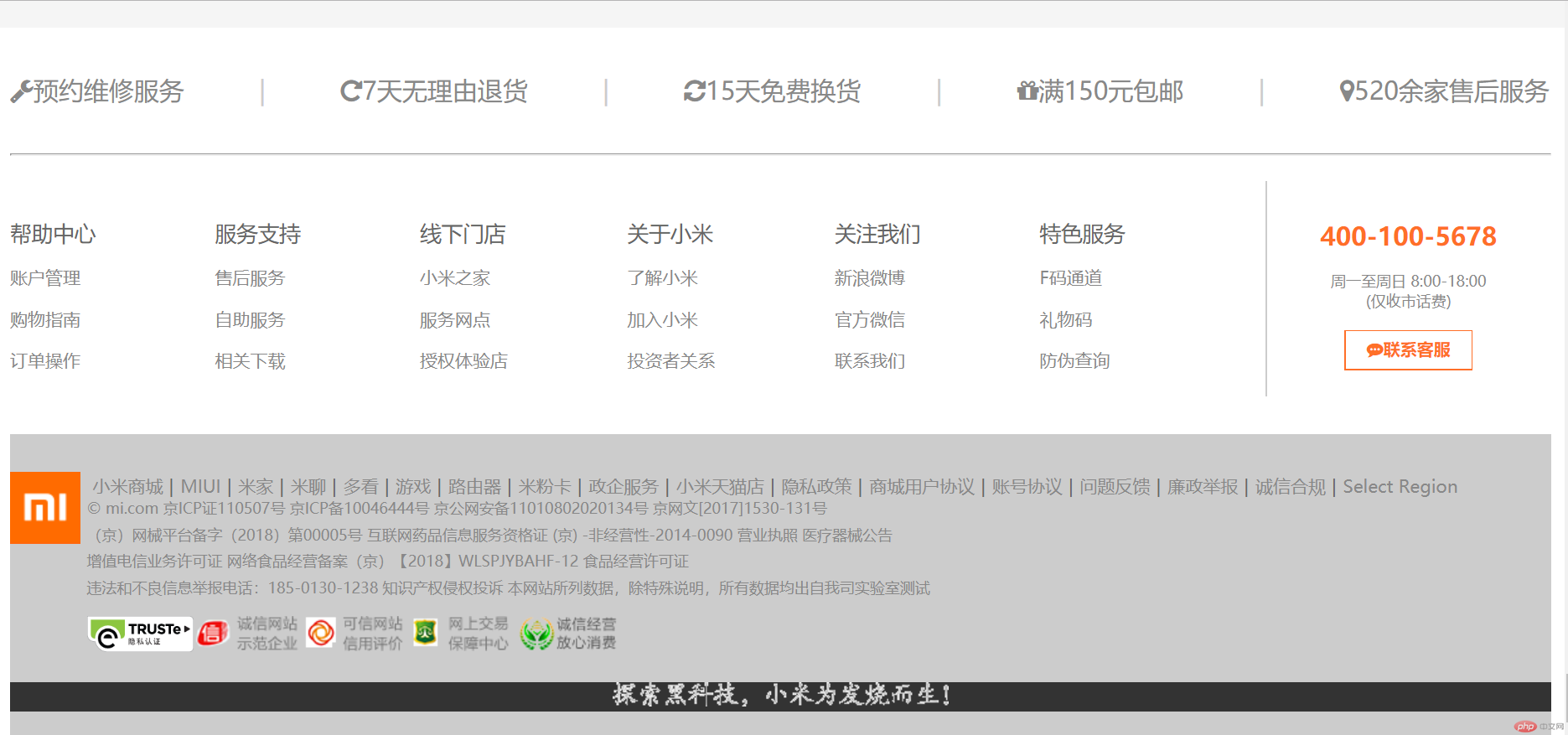Click the 7-day return refresh icon

351,91
